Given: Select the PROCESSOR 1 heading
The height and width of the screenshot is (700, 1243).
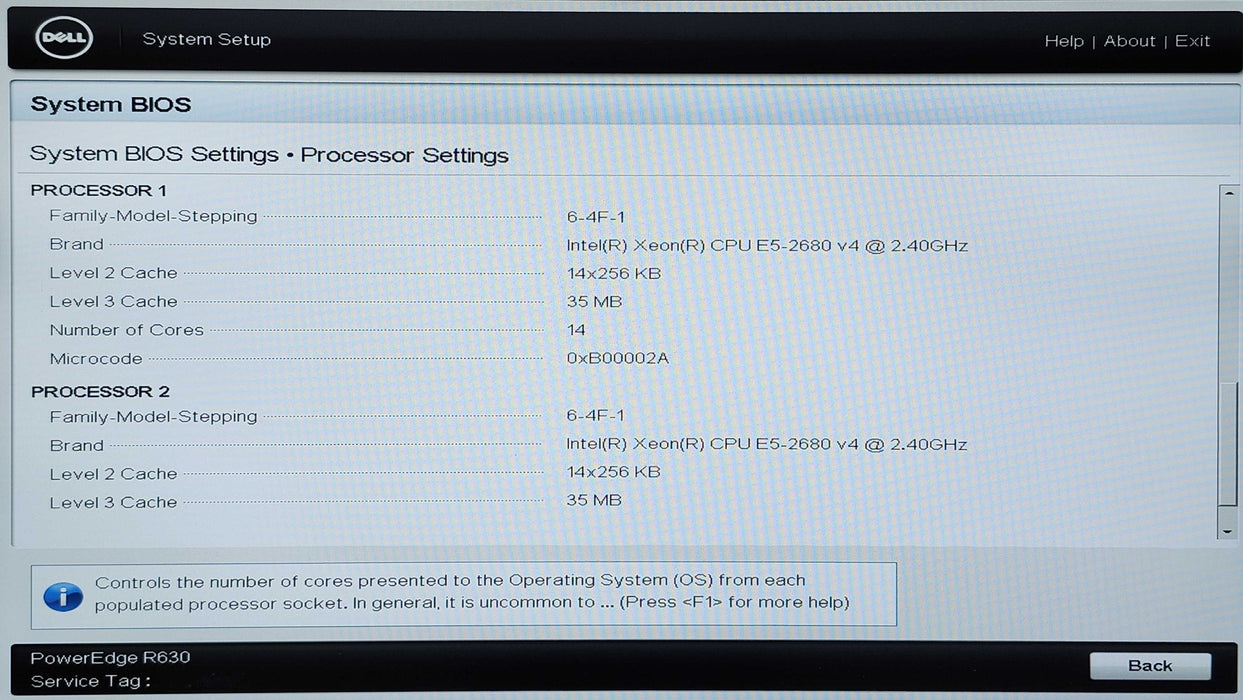Looking at the screenshot, I should pyautogui.click(x=99, y=190).
